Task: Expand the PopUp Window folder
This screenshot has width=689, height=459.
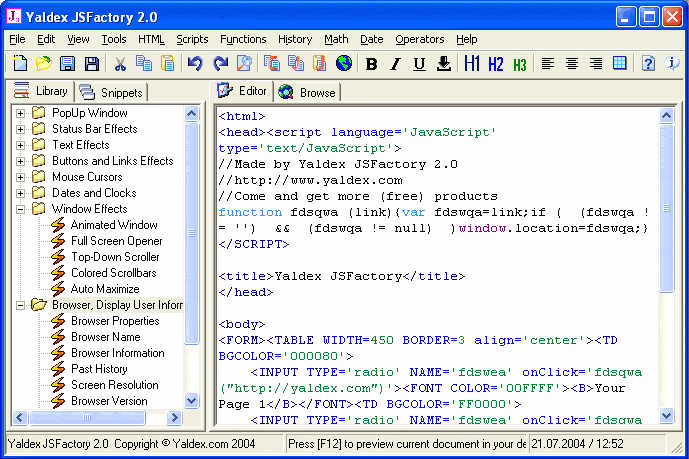Action: point(20,113)
